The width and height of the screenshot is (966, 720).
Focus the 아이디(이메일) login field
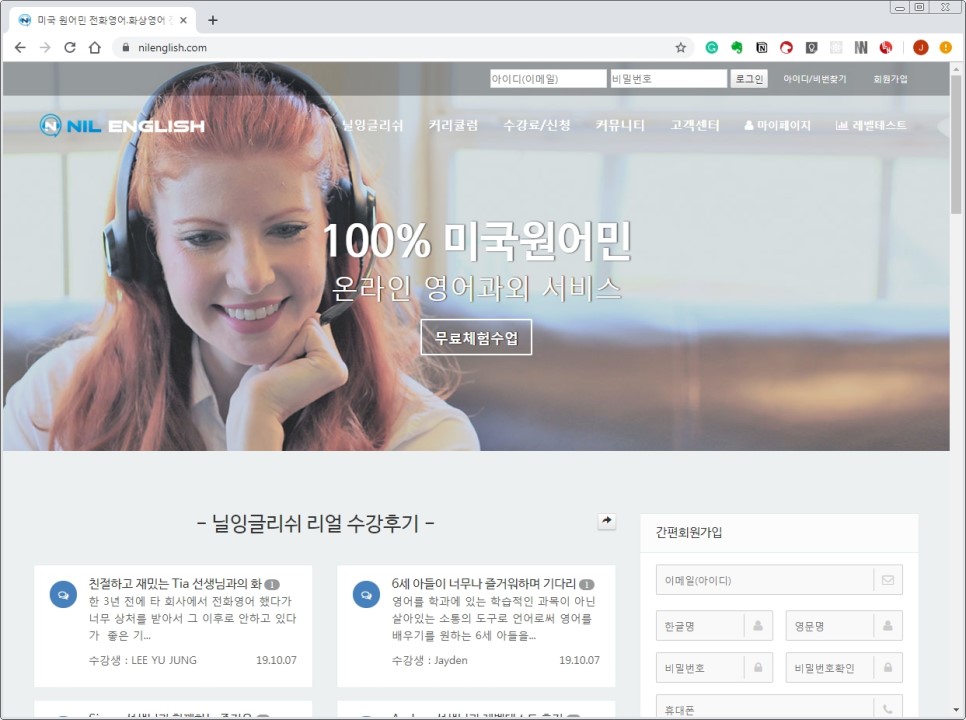[x=547, y=78]
